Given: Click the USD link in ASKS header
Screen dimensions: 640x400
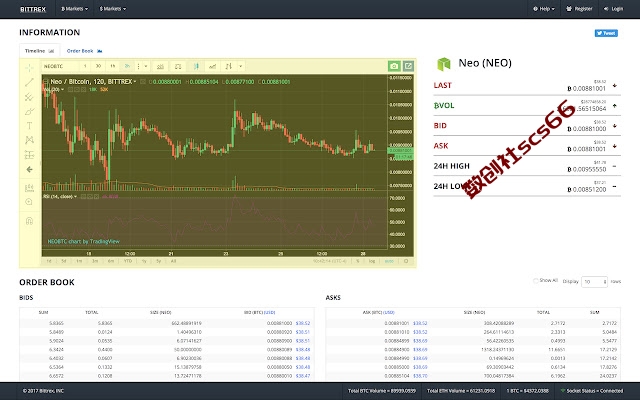Looking at the screenshot, I should (389, 313).
